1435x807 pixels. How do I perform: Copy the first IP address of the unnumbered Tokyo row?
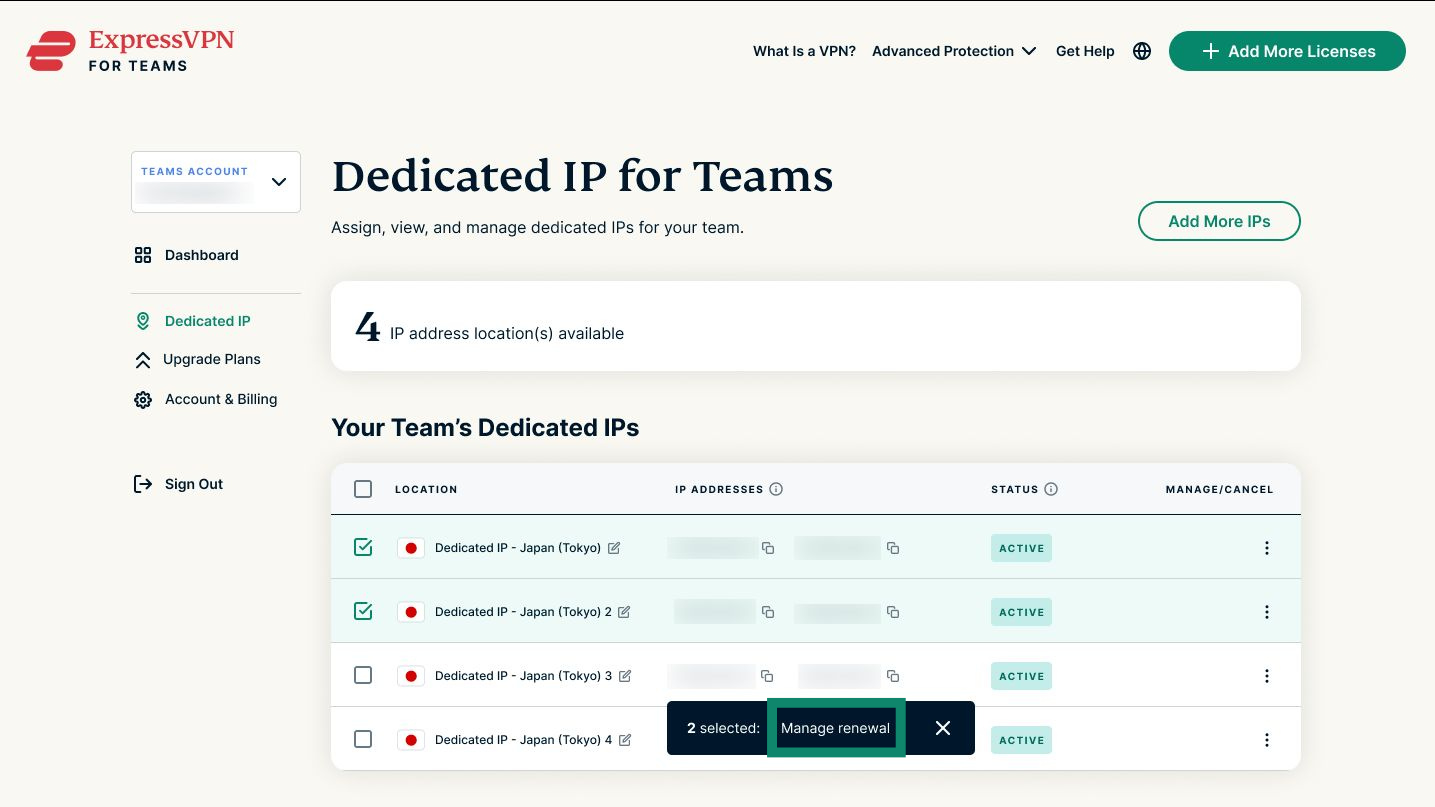(768, 548)
